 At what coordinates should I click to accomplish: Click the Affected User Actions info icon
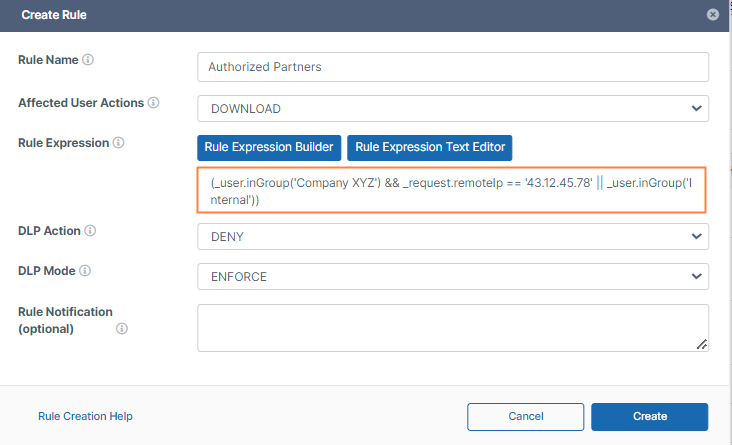click(153, 103)
